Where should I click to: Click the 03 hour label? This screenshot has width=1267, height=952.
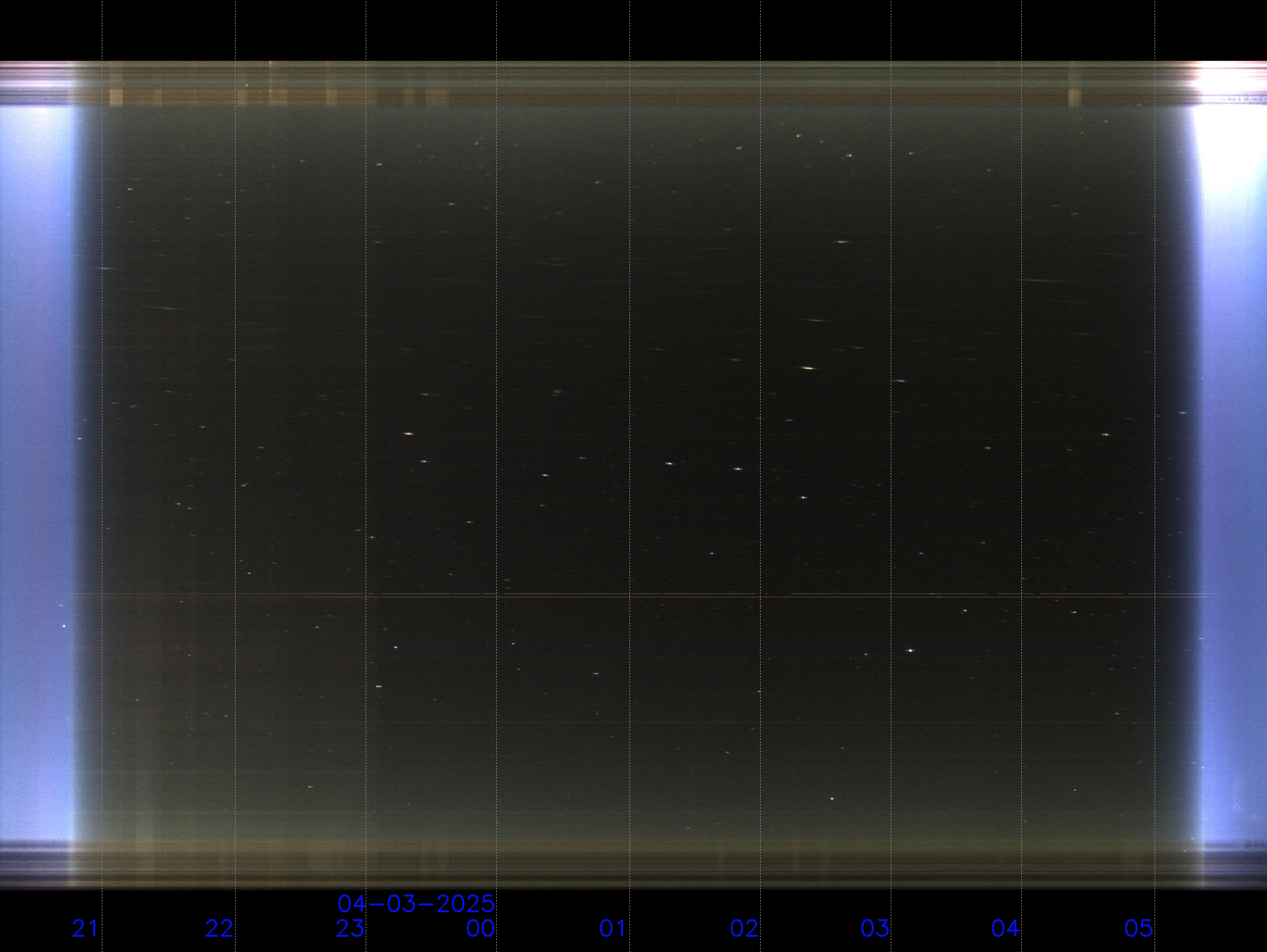[875, 928]
